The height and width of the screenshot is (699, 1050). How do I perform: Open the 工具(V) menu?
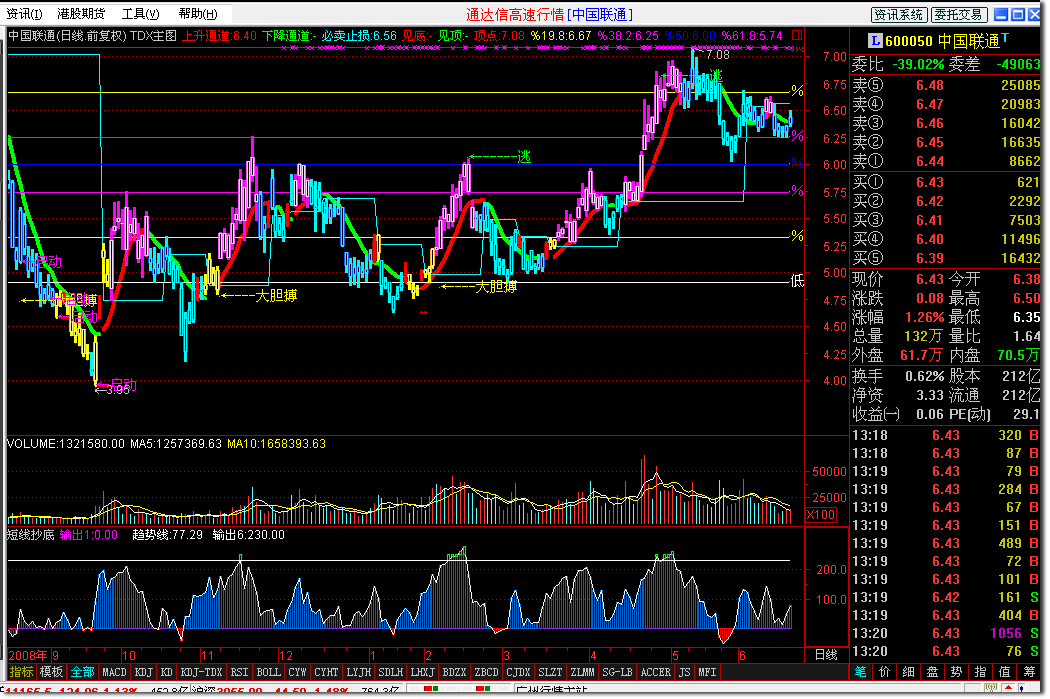(x=140, y=14)
